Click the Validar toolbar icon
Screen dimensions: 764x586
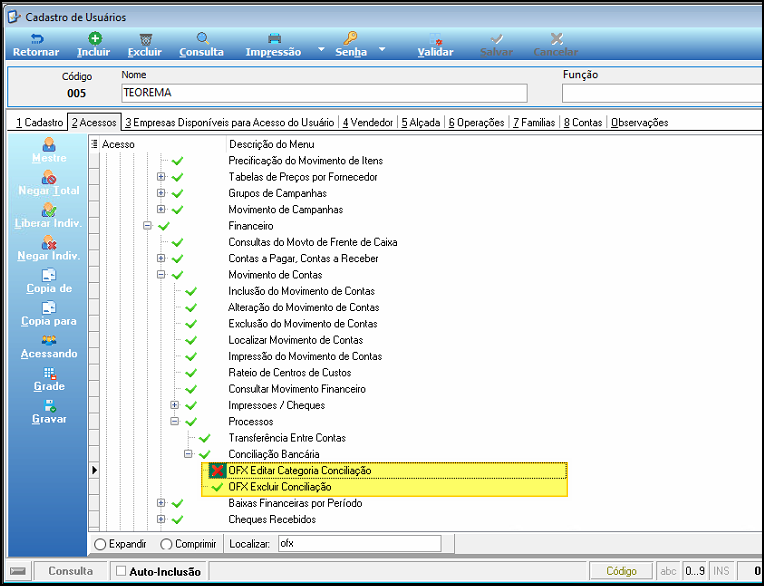pyautogui.click(x=436, y=39)
